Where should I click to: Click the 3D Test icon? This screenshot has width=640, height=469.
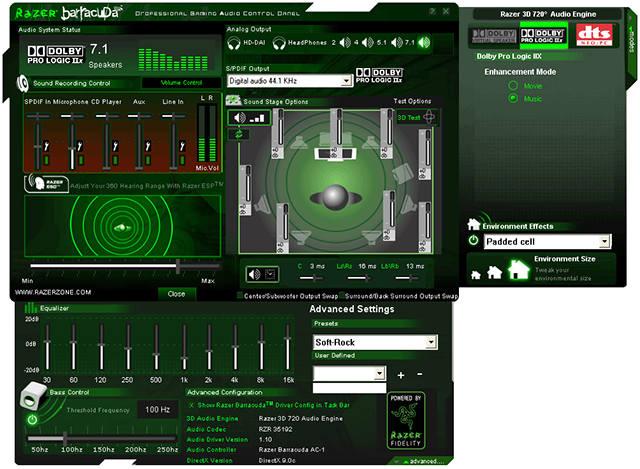(416, 118)
